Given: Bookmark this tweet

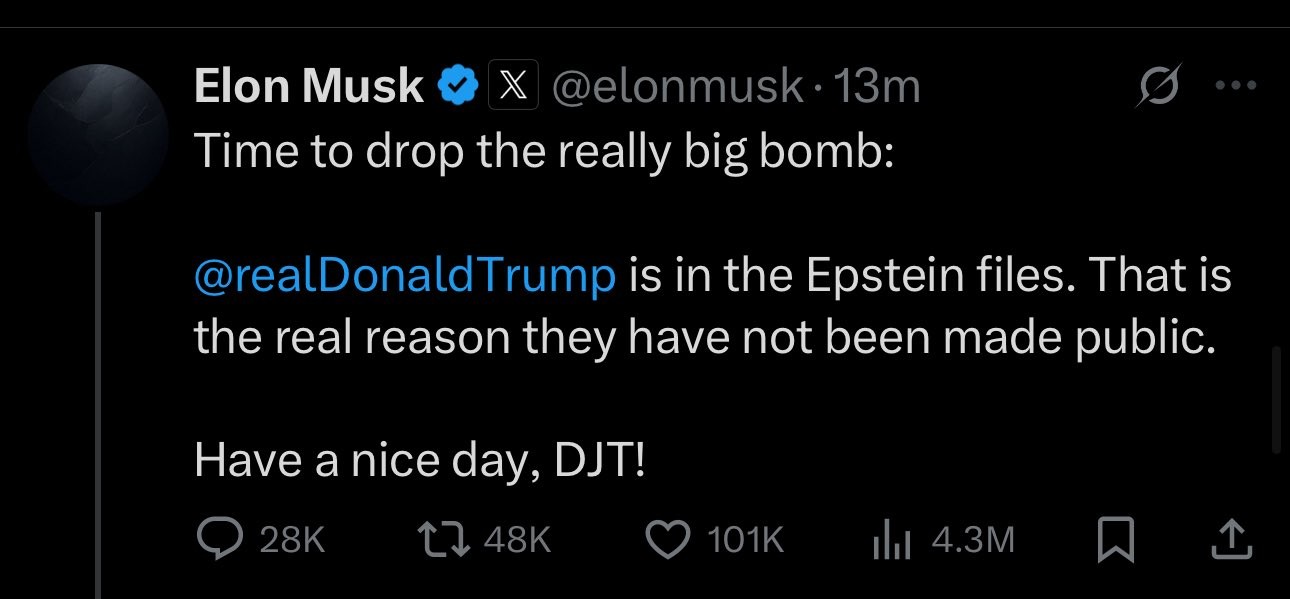Looking at the screenshot, I should click(1115, 541).
